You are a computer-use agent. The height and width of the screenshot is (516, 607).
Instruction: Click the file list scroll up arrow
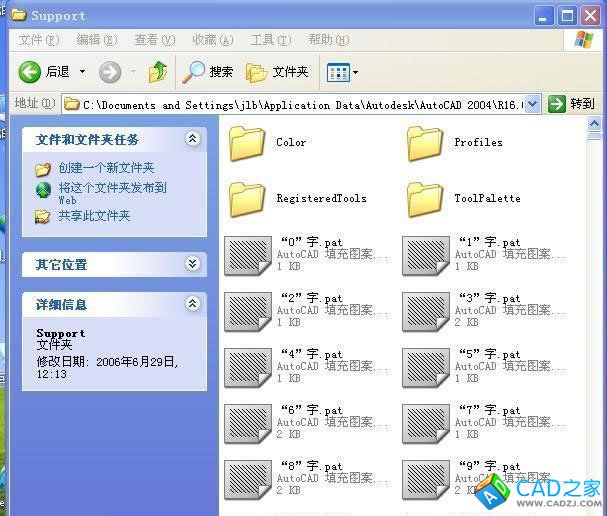[594, 124]
